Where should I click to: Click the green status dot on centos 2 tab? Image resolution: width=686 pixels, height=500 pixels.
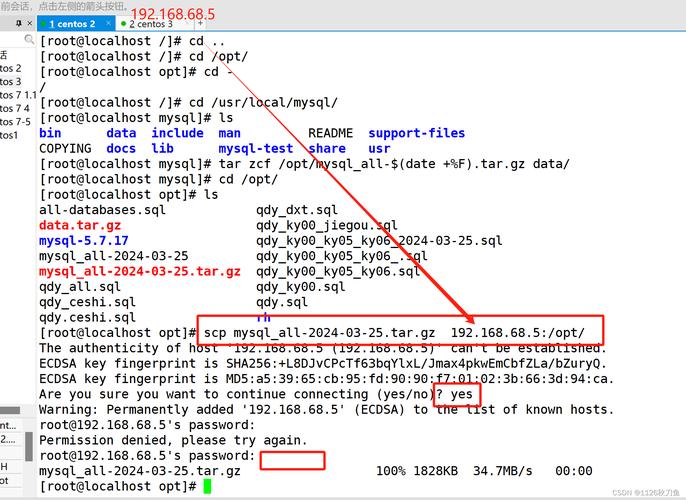44,23
